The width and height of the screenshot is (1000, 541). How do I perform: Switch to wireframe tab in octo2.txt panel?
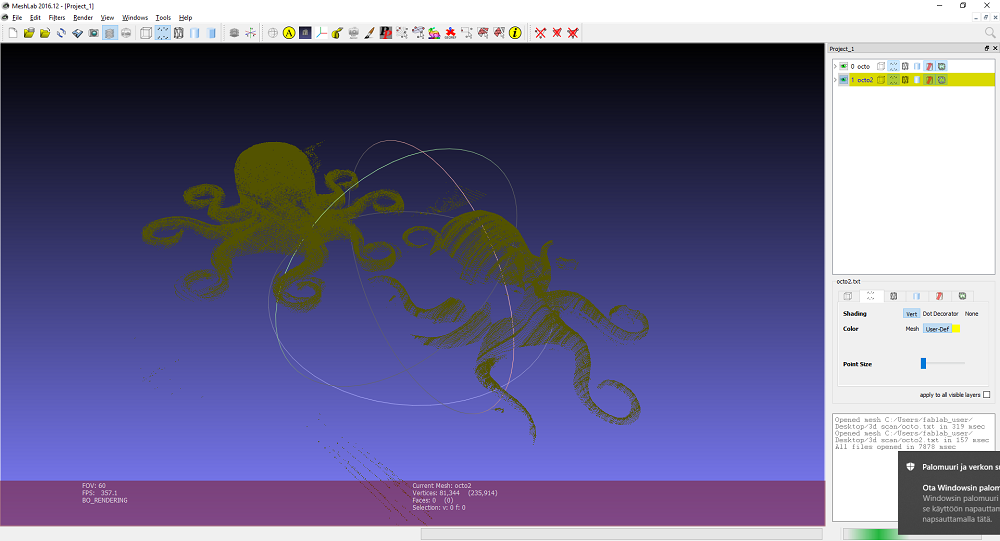tap(893, 296)
